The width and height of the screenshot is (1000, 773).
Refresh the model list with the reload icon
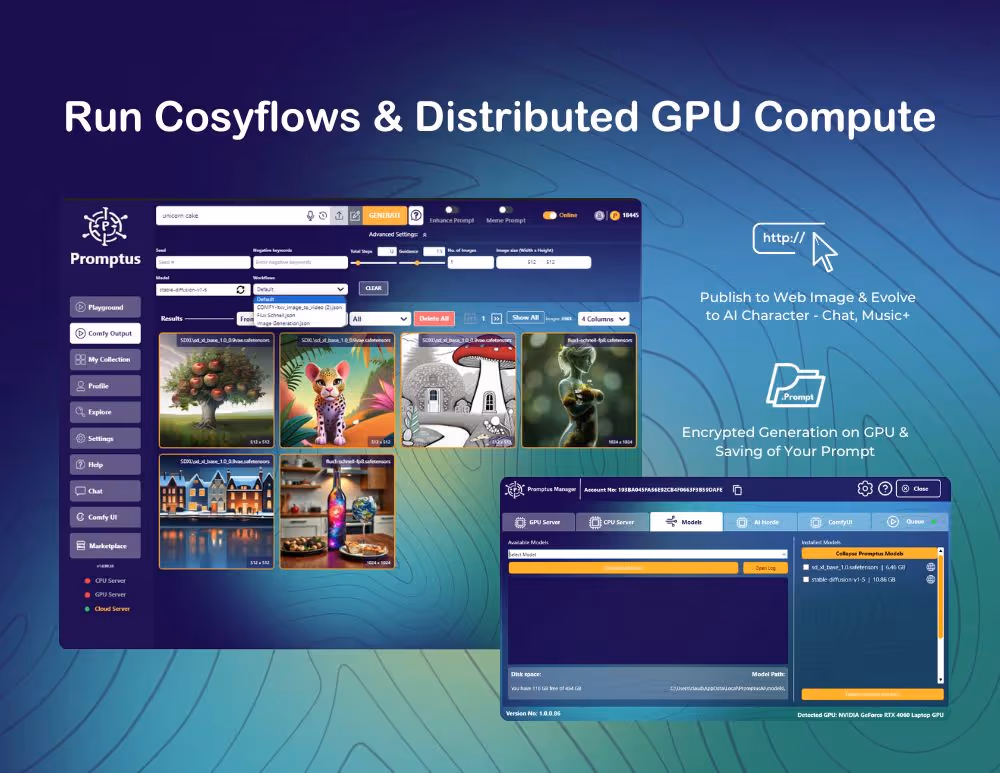[240, 290]
